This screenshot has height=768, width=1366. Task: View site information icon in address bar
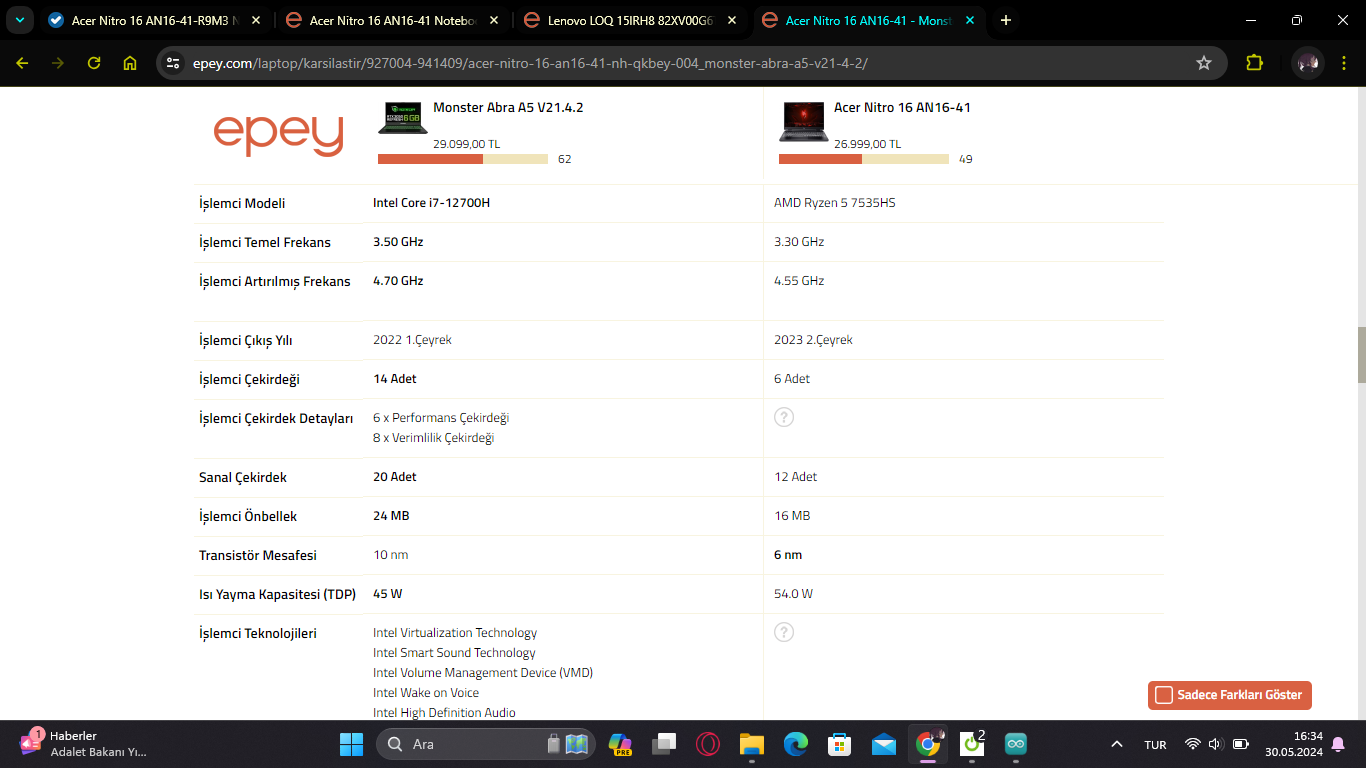(x=174, y=63)
